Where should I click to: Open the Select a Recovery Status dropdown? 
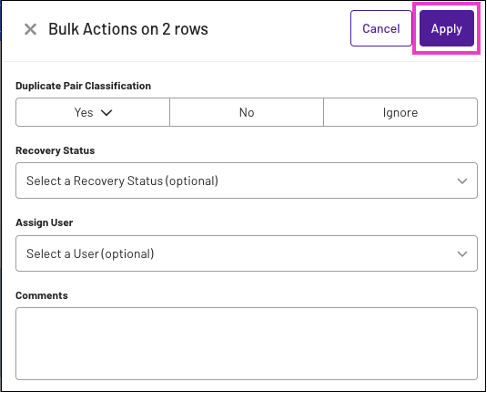(x=246, y=181)
